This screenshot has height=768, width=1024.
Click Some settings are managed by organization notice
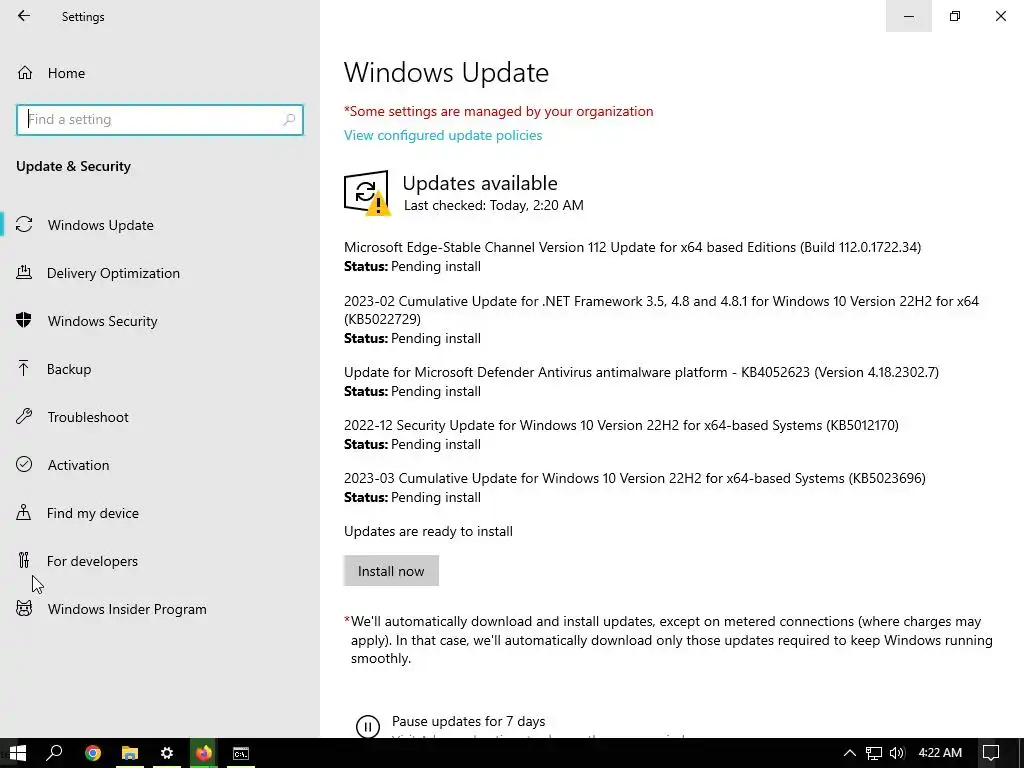click(499, 111)
